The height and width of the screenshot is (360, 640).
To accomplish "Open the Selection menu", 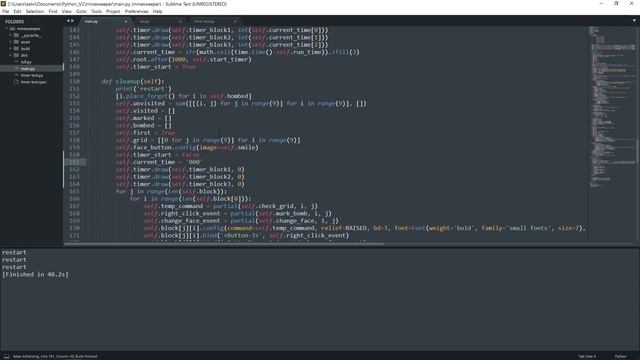I will click(35, 11).
